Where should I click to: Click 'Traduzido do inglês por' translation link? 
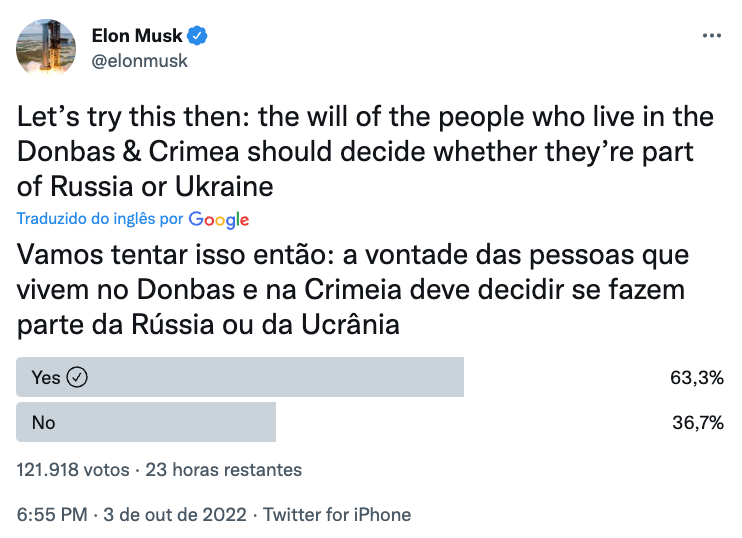coord(100,219)
